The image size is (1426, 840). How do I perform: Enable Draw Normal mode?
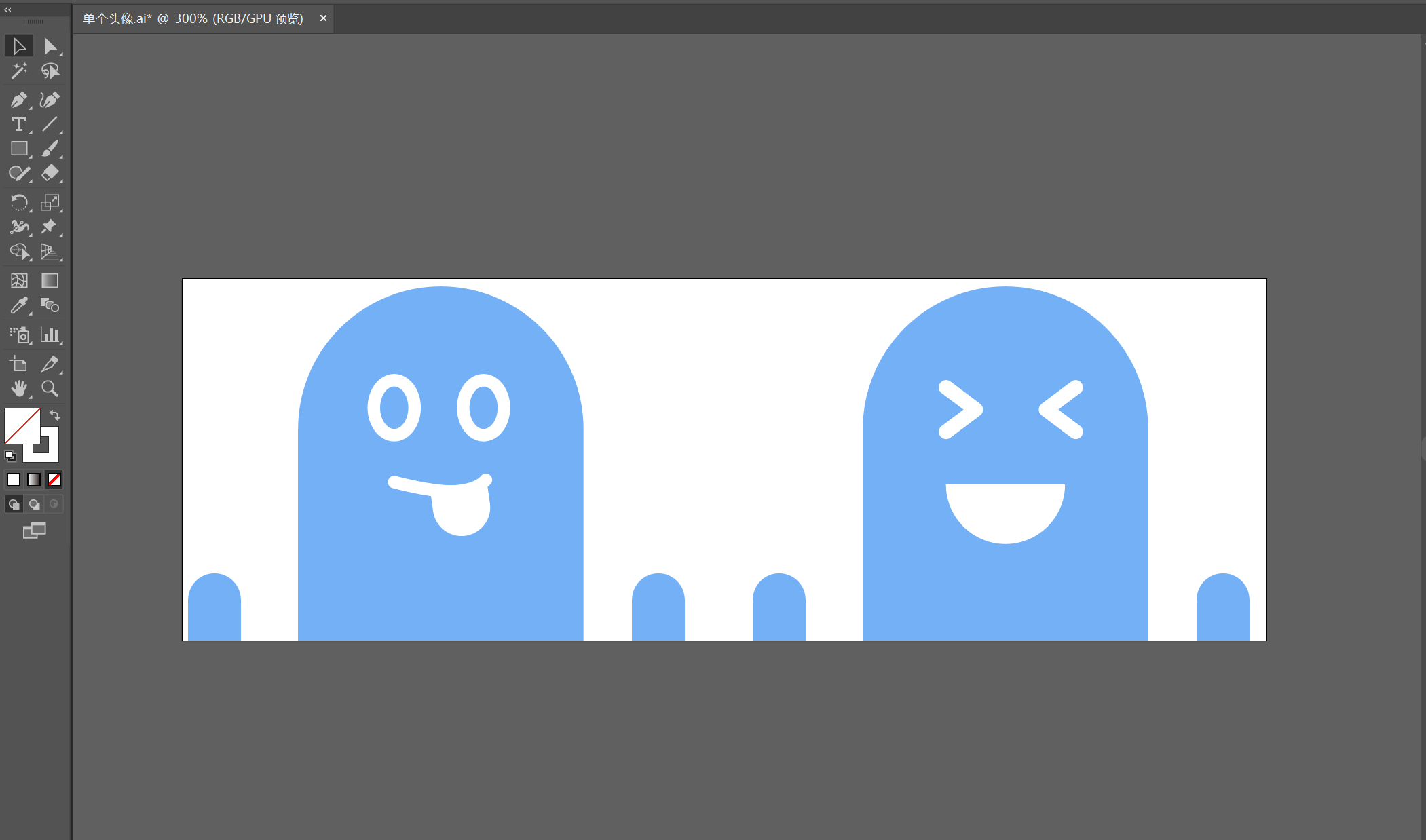coord(14,504)
